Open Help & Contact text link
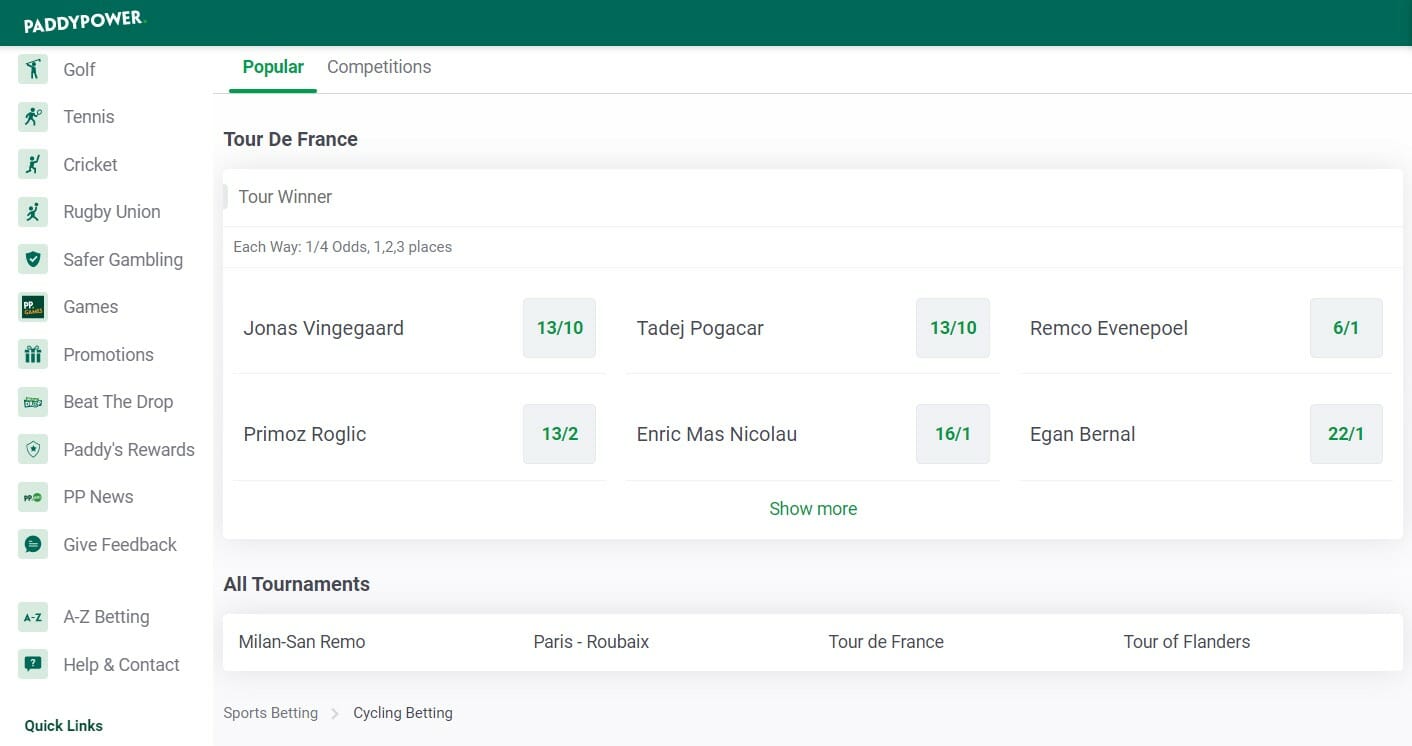This screenshot has width=1412, height=746. pyautogui.click(x=121, y=664)
